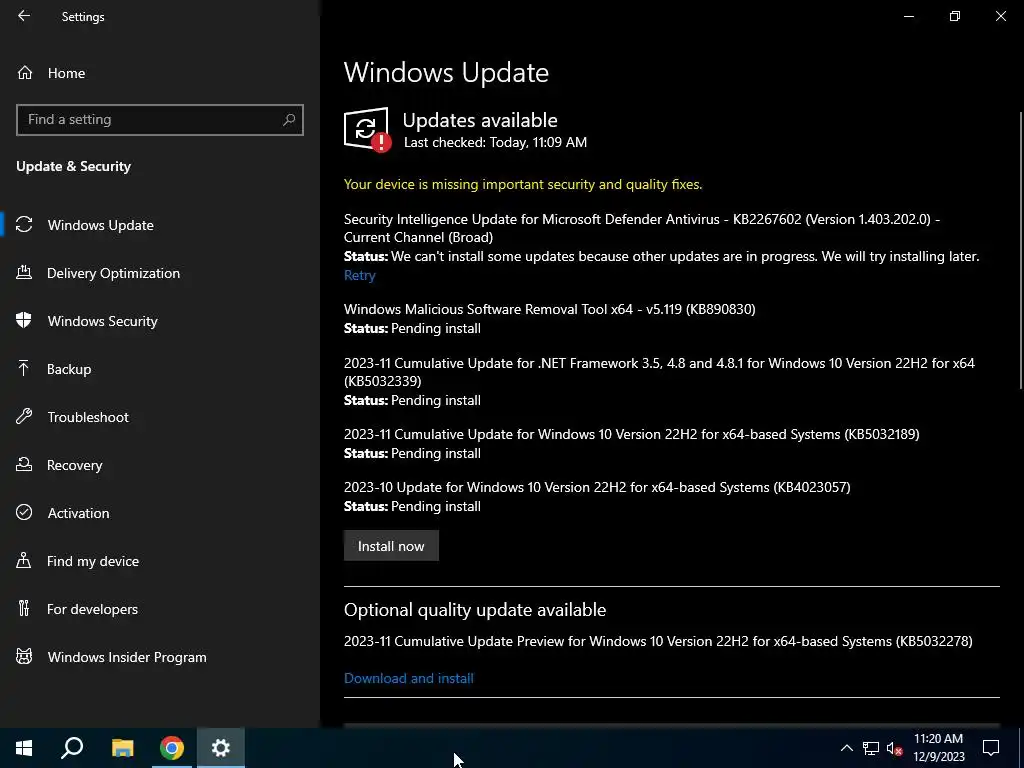The width and height of the screenshot is (1024, 768).
Task: Open the Windows Start menu
Action: click(24, 748)
